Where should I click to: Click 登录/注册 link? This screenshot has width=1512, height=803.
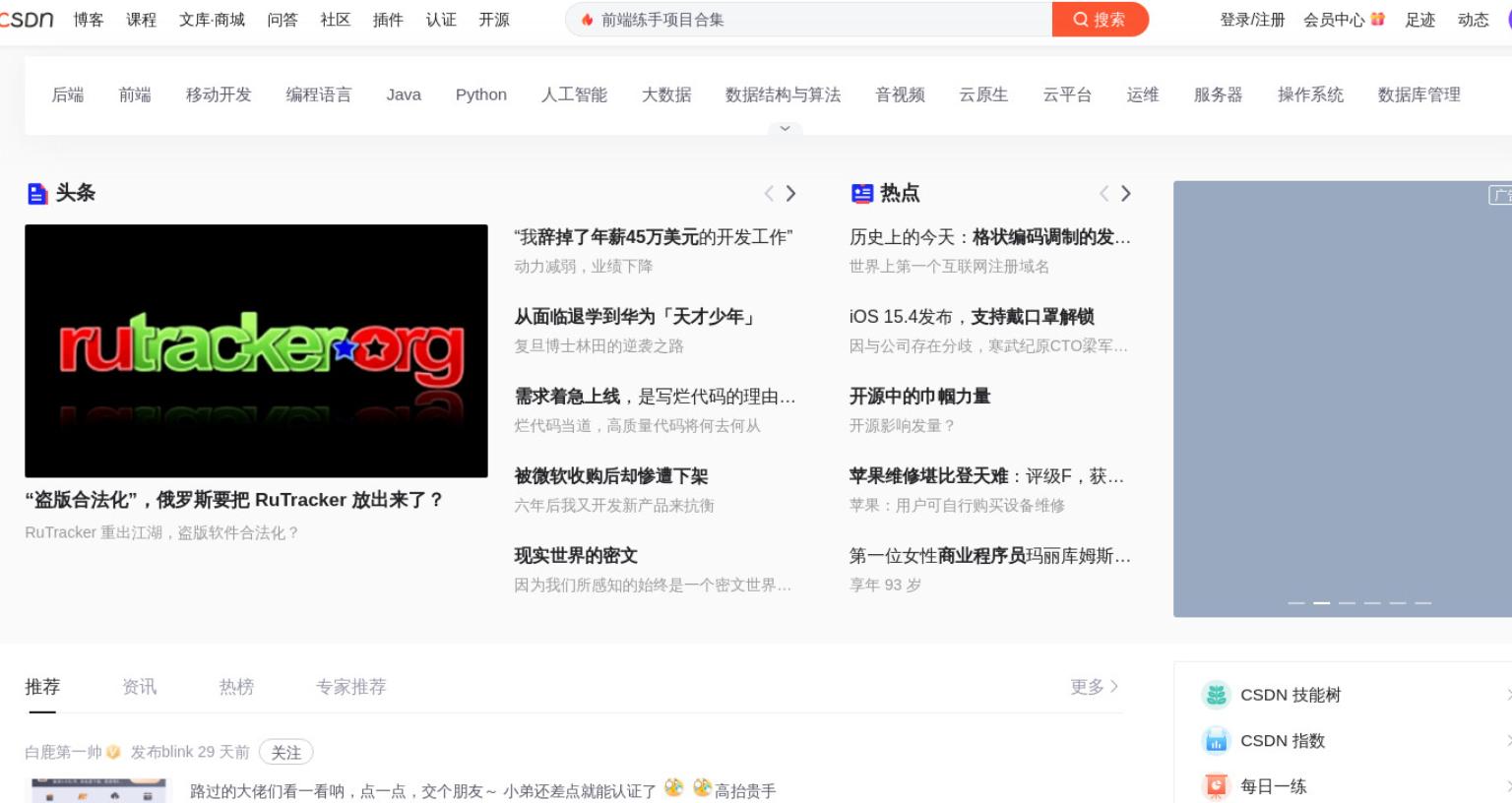(x=1252, y=20)
